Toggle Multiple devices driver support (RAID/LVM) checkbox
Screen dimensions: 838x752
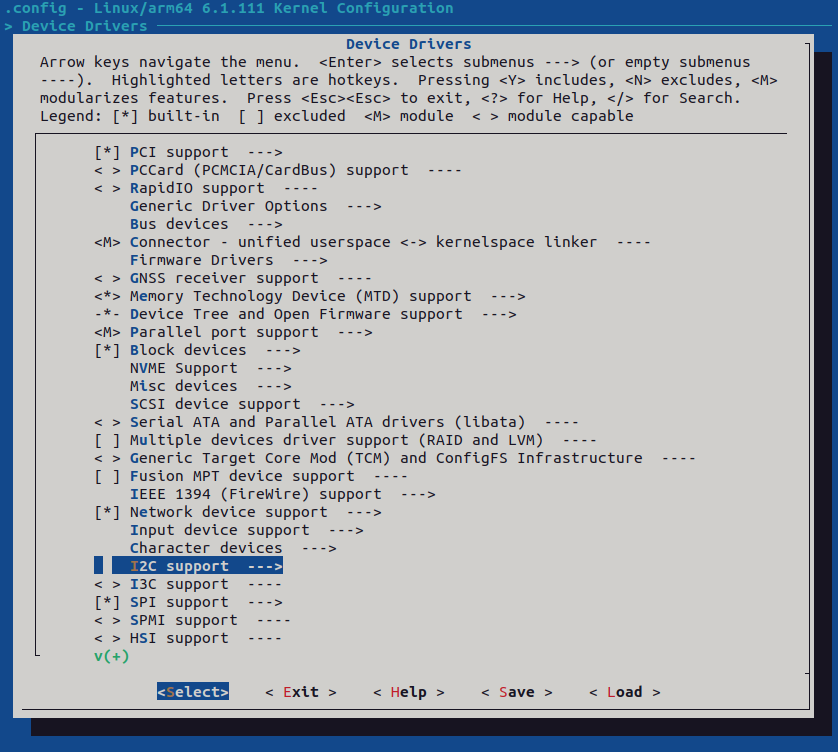(107, 440)
